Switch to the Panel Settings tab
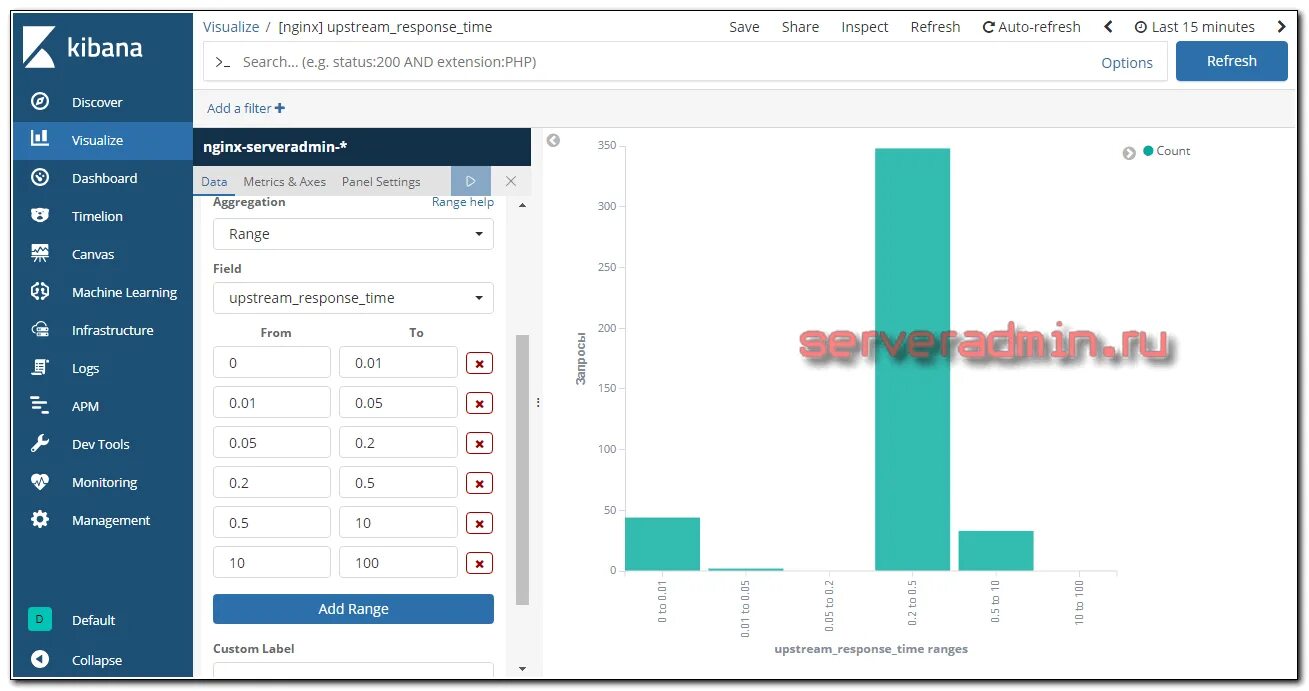1309x691 pixels. coord(381,182)
